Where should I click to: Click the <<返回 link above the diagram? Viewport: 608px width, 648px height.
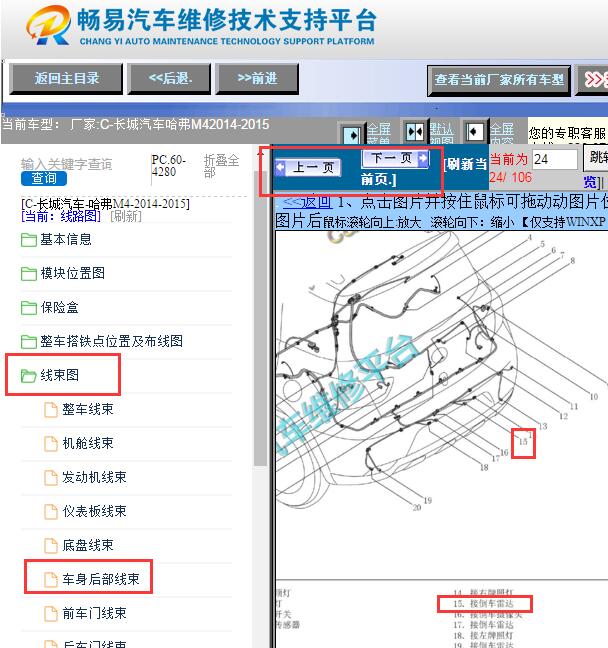pos(307,202)
